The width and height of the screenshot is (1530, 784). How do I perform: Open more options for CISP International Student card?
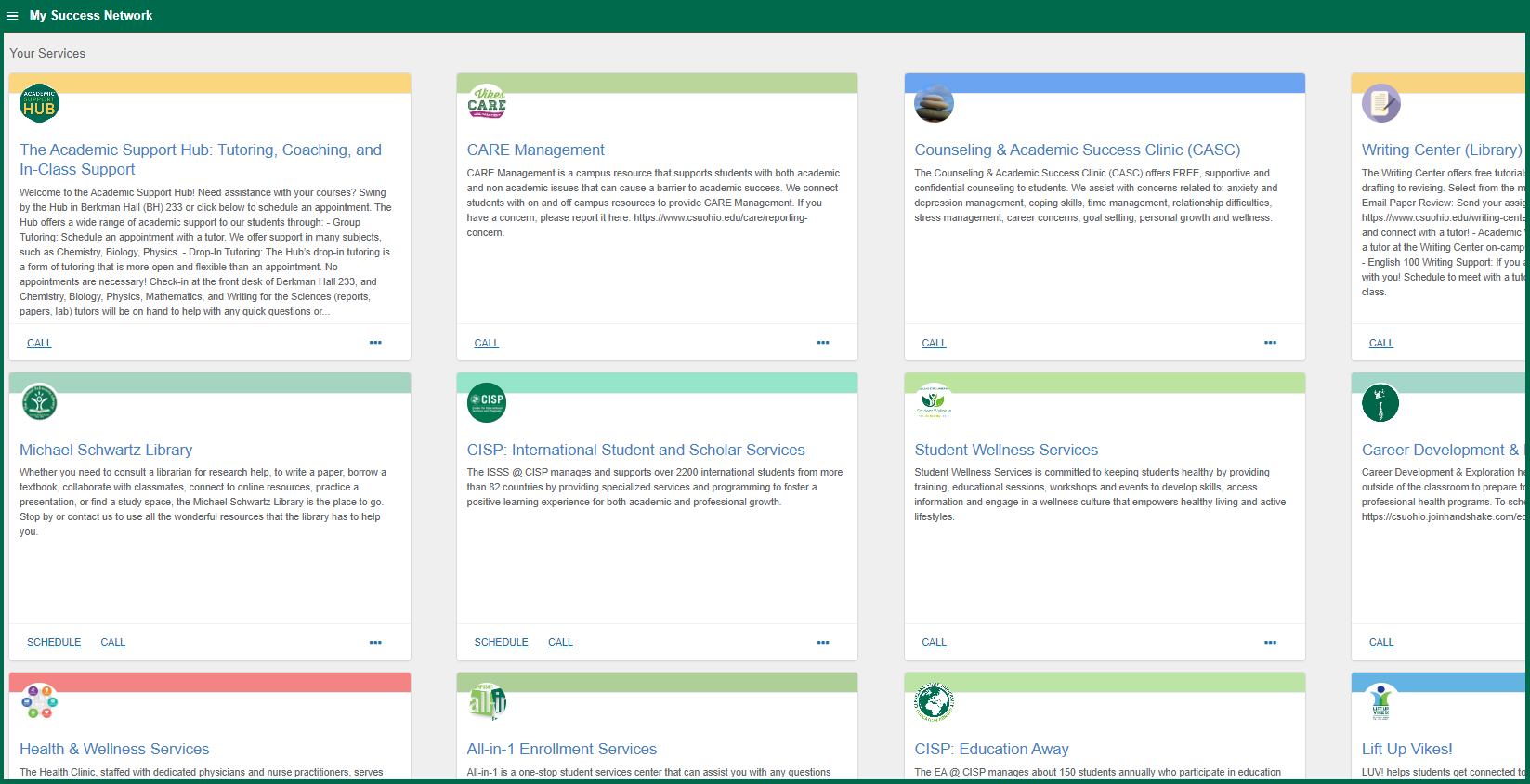point(823,643)
